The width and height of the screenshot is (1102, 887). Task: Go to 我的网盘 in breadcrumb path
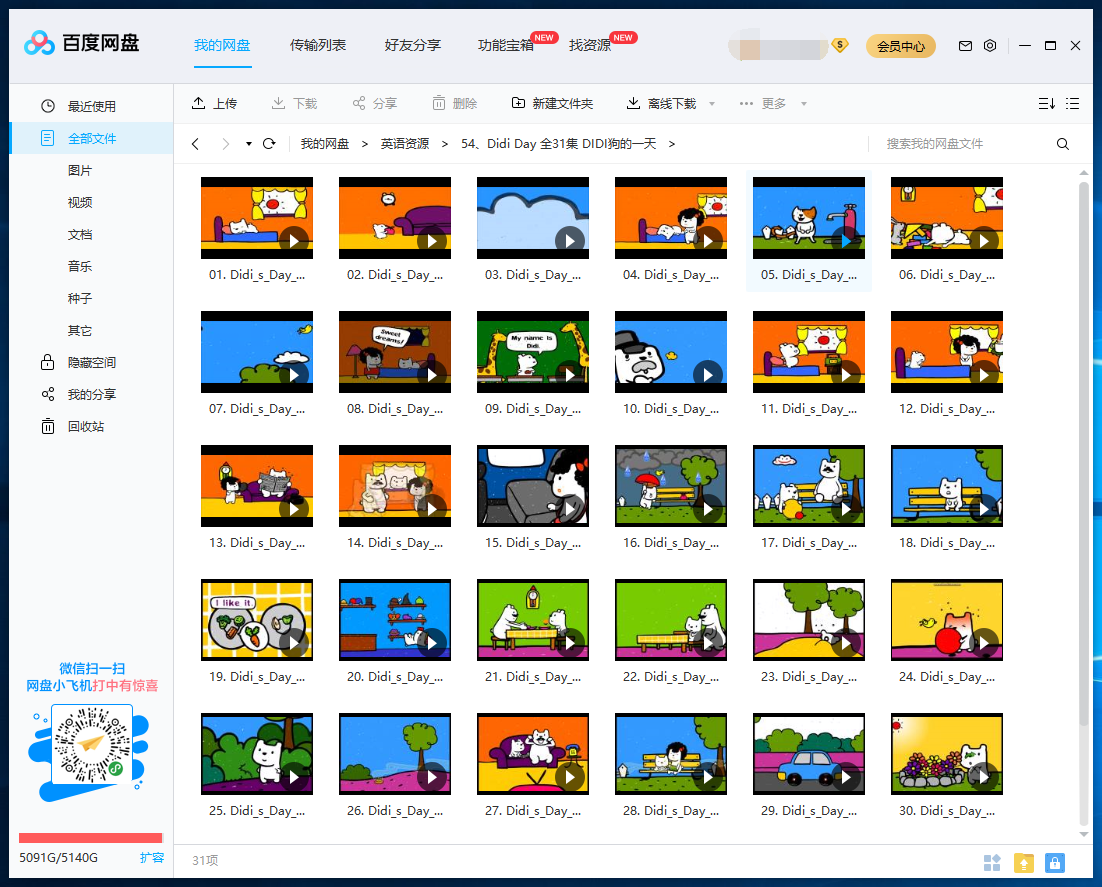click(x=325, y=144)
